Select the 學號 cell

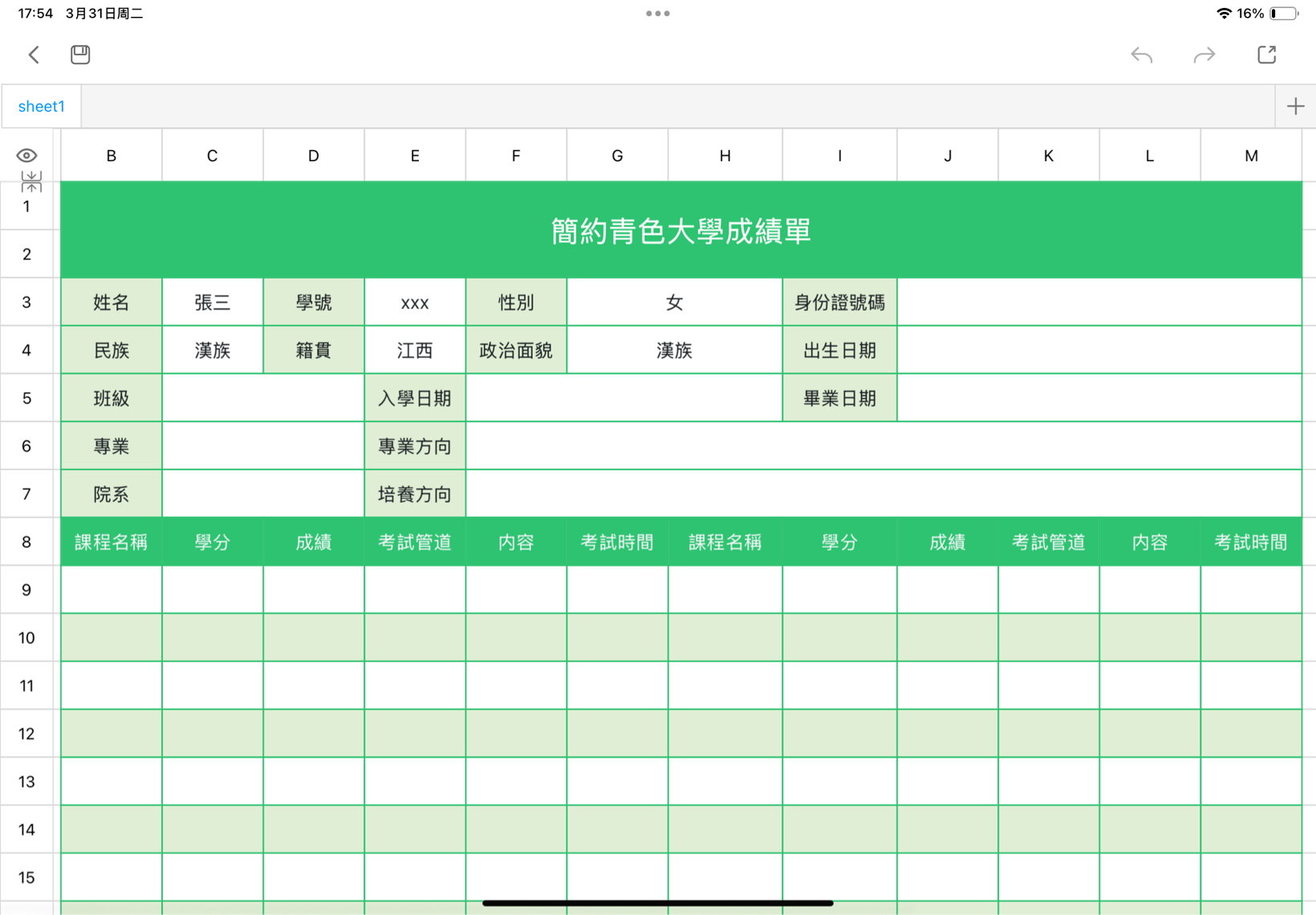click(x=314, y=303)
